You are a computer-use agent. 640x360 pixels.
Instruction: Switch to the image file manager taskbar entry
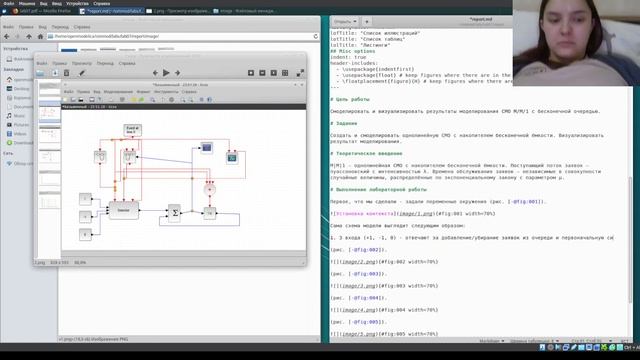(244, 11)
